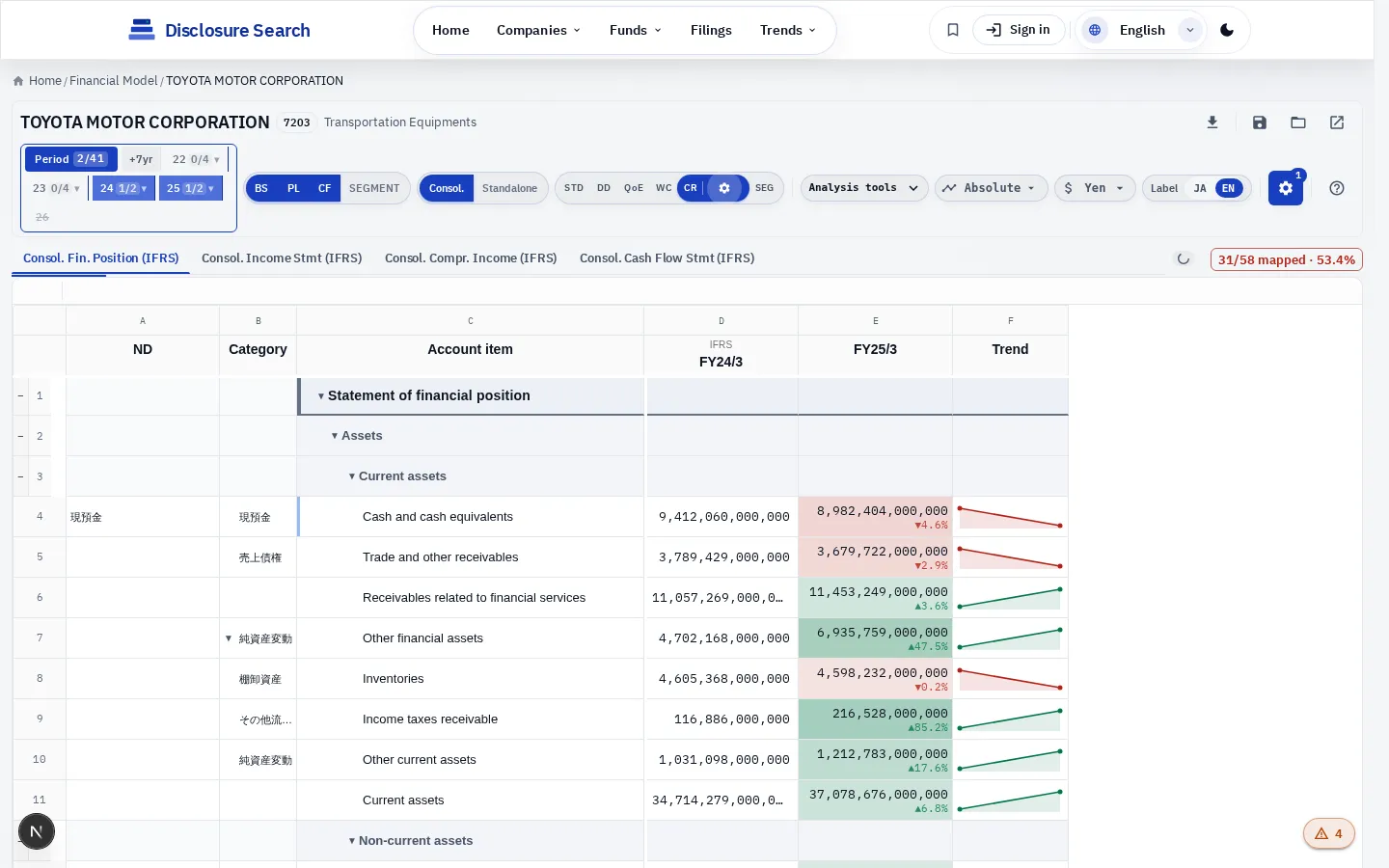1389x868 pixels.
Task: Select the CR view mode
Action: [x=691, y=188]
